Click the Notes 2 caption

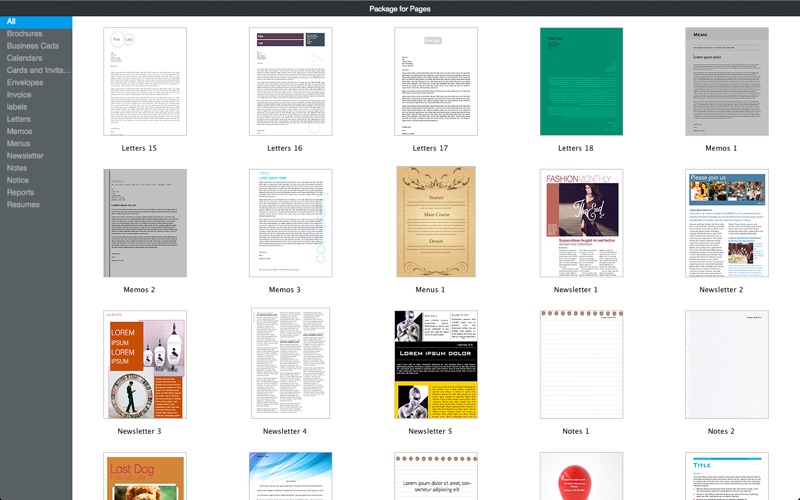coord(721,431)
